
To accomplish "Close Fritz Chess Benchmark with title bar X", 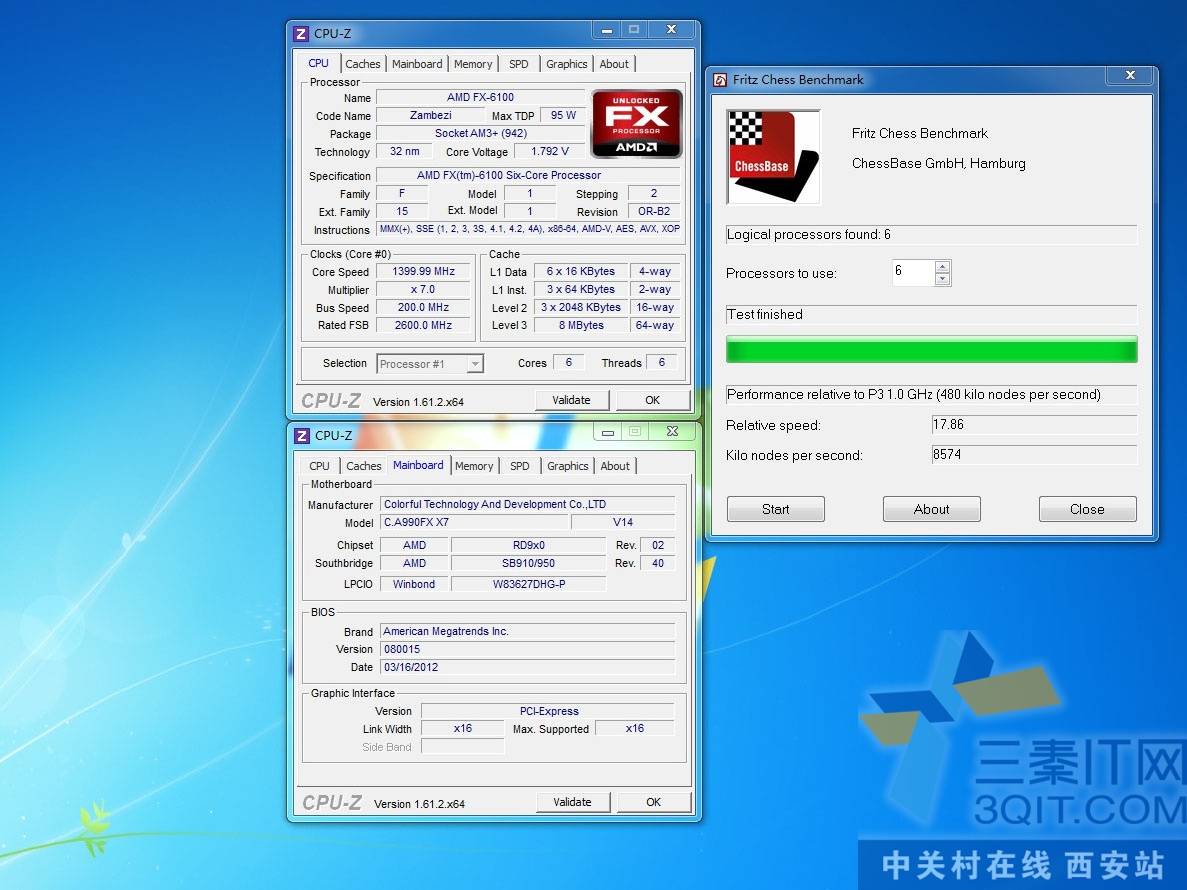I will (1130, 75).
